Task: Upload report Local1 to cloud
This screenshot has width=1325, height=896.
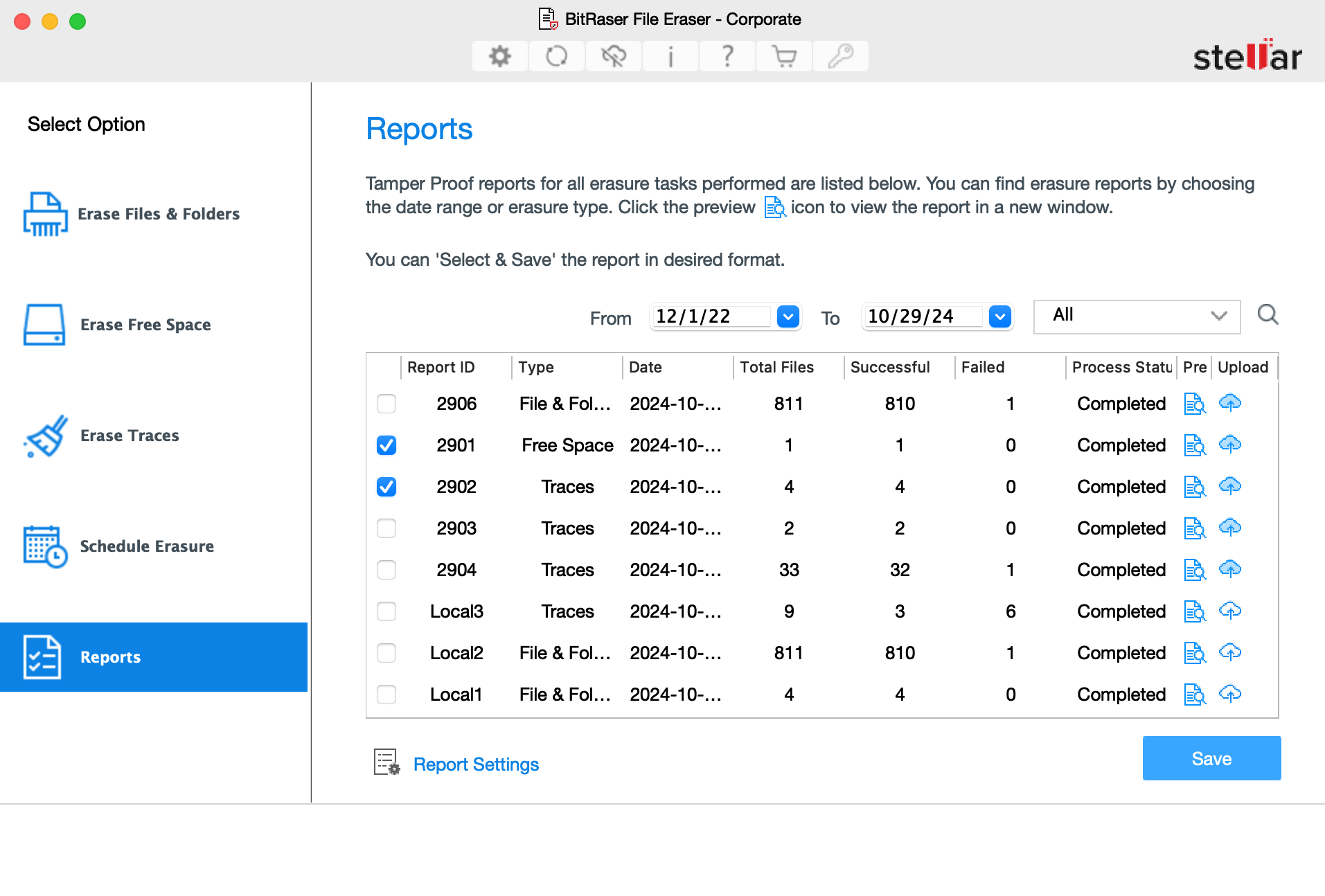Action: tap(1230, 694)
